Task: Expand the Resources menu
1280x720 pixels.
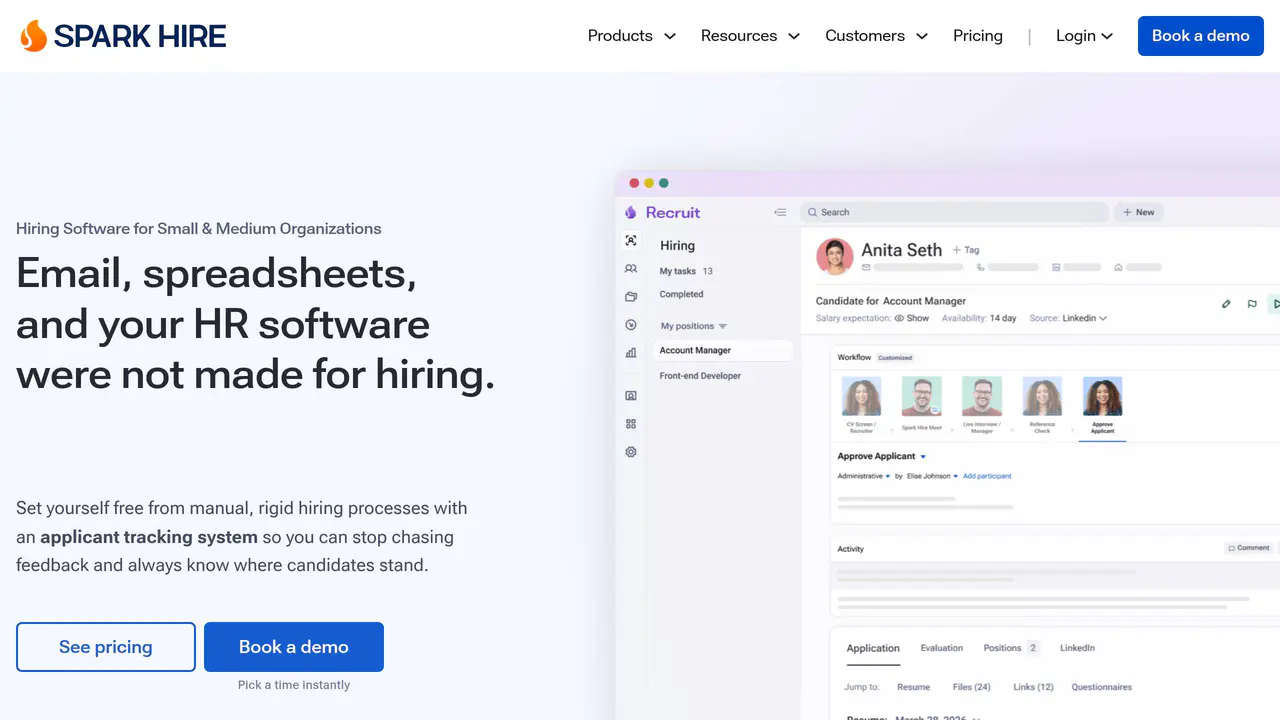Action: tap(750, 36)
